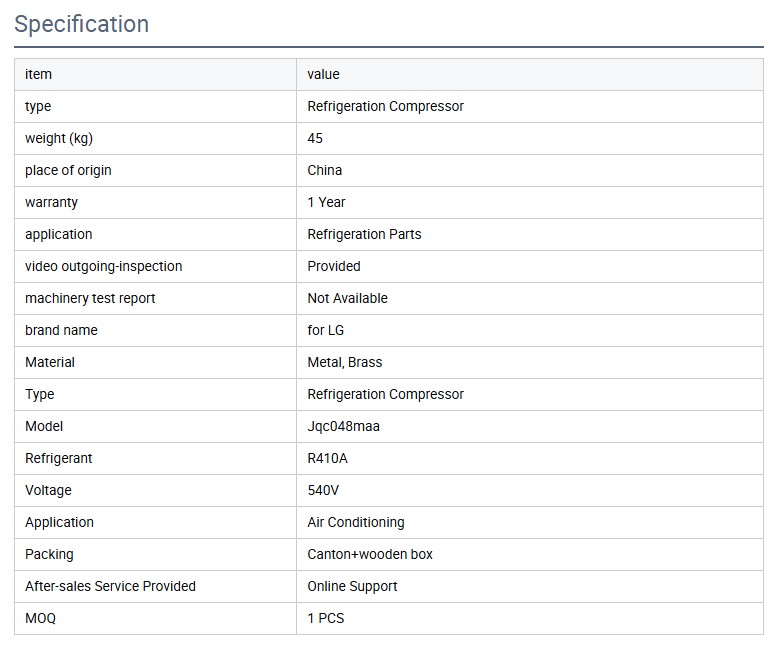Click the 'Refrigeration Compressor' value in type row
The image size is (777, 646).
(385, 106)
